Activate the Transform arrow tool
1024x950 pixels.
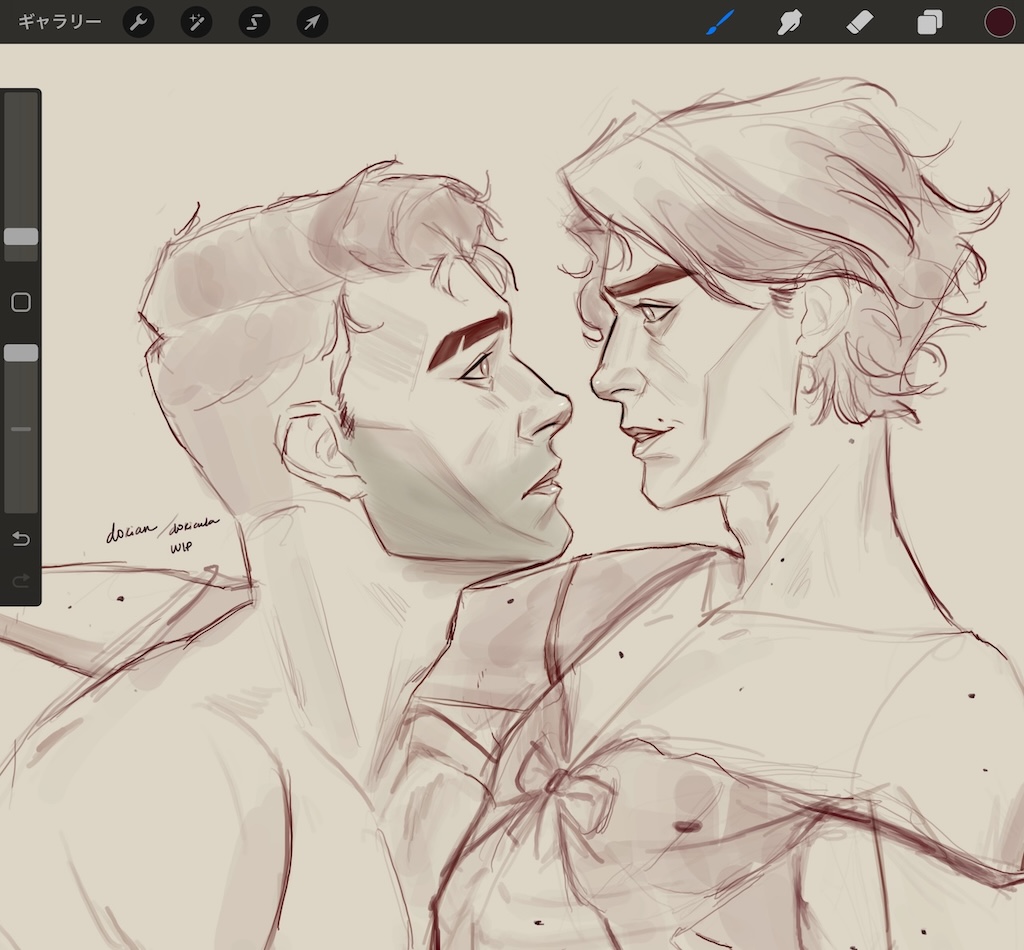(x=312, y=22)
